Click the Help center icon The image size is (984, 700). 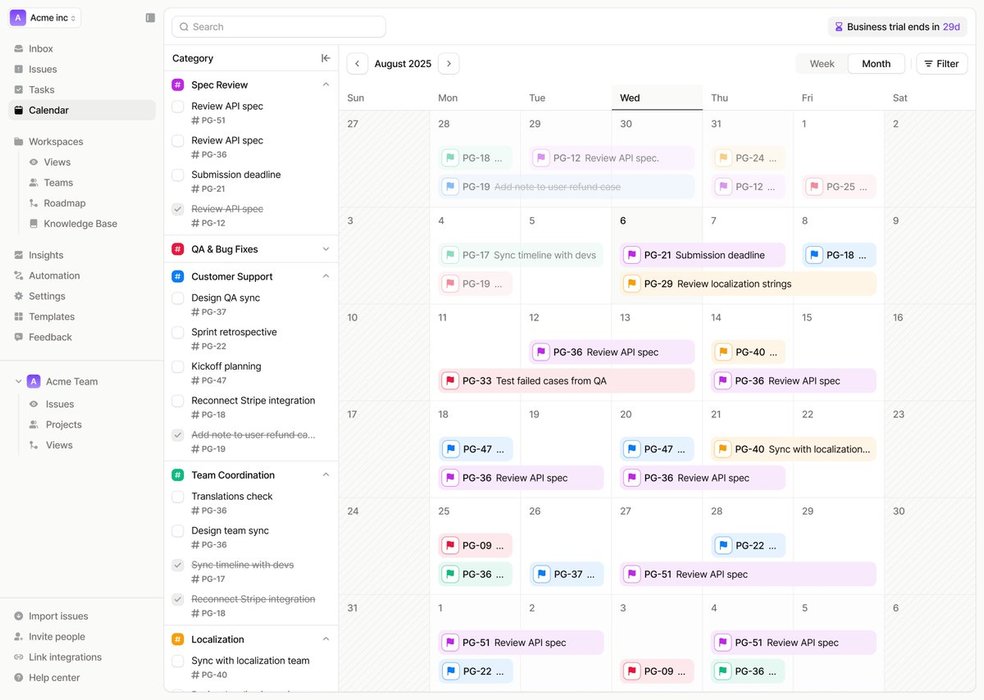[19, 678]
